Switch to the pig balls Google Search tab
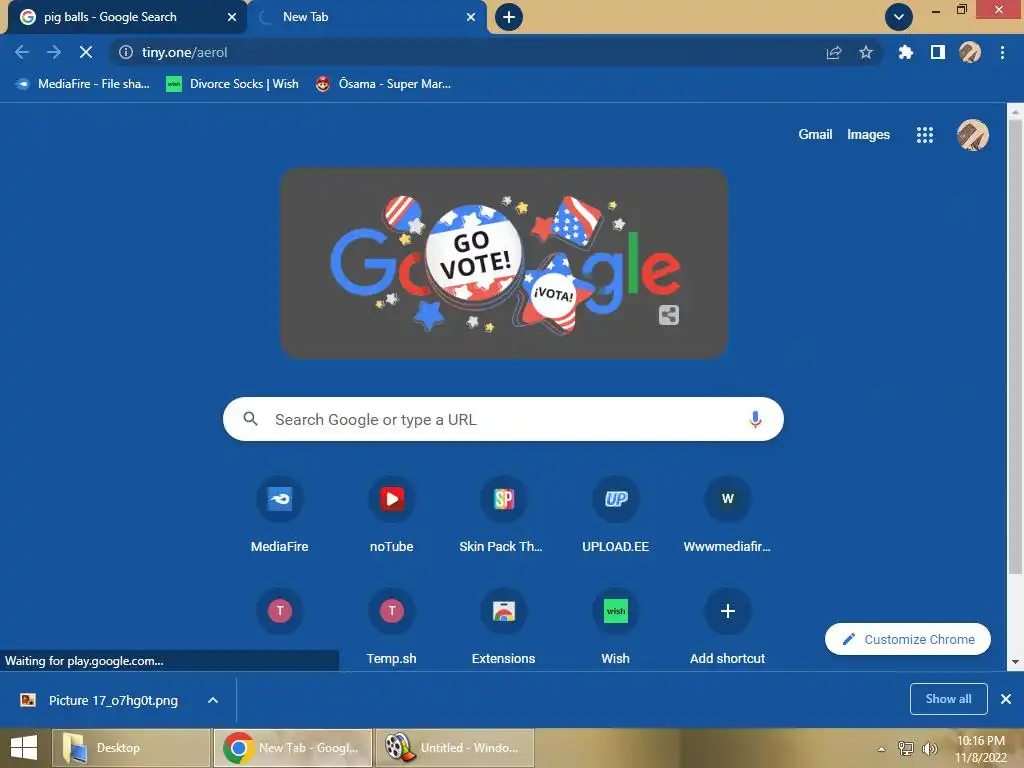This screenshot has height=768, width=1024. point(127,17)
